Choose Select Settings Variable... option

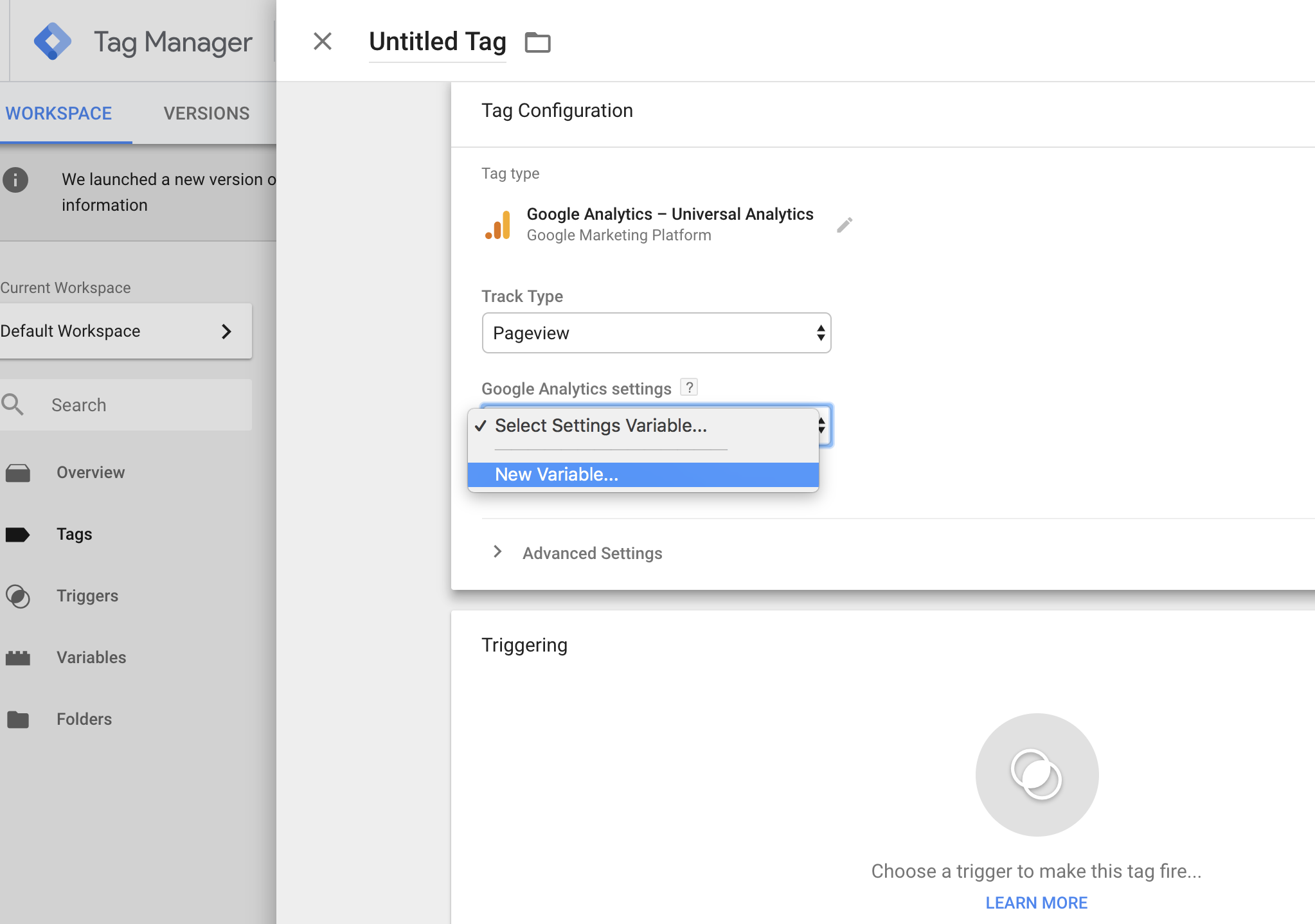click(643, 425)
